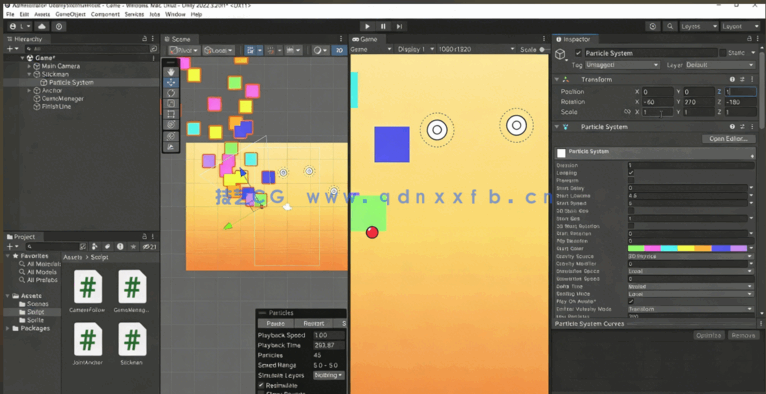Screen dimensions: 766x394
Task: Open the undo history icon
Action: tap(653, 26)
